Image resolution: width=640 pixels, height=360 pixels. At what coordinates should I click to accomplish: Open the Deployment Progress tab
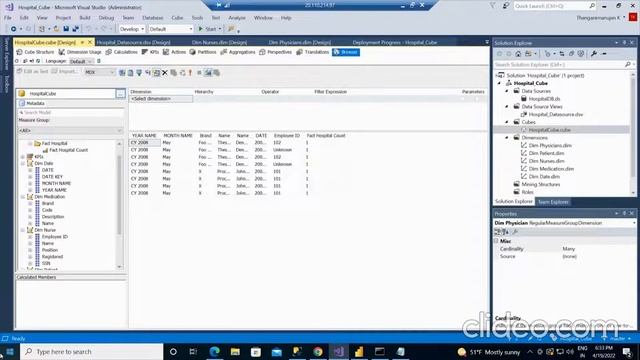click(x=395, y=42)
